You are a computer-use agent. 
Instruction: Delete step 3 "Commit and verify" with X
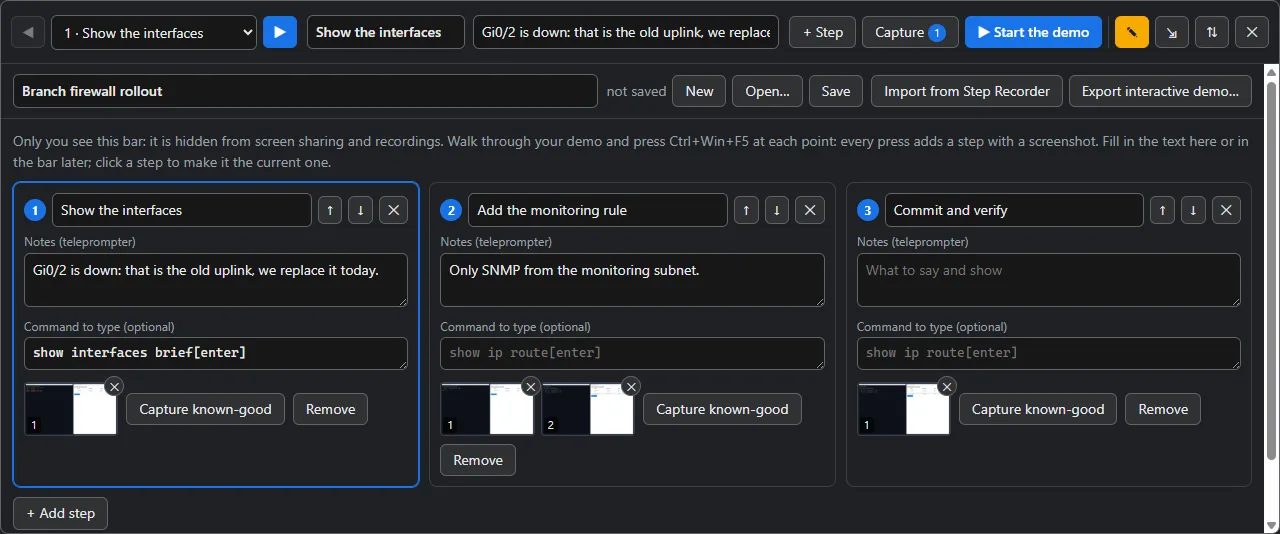1227,210
